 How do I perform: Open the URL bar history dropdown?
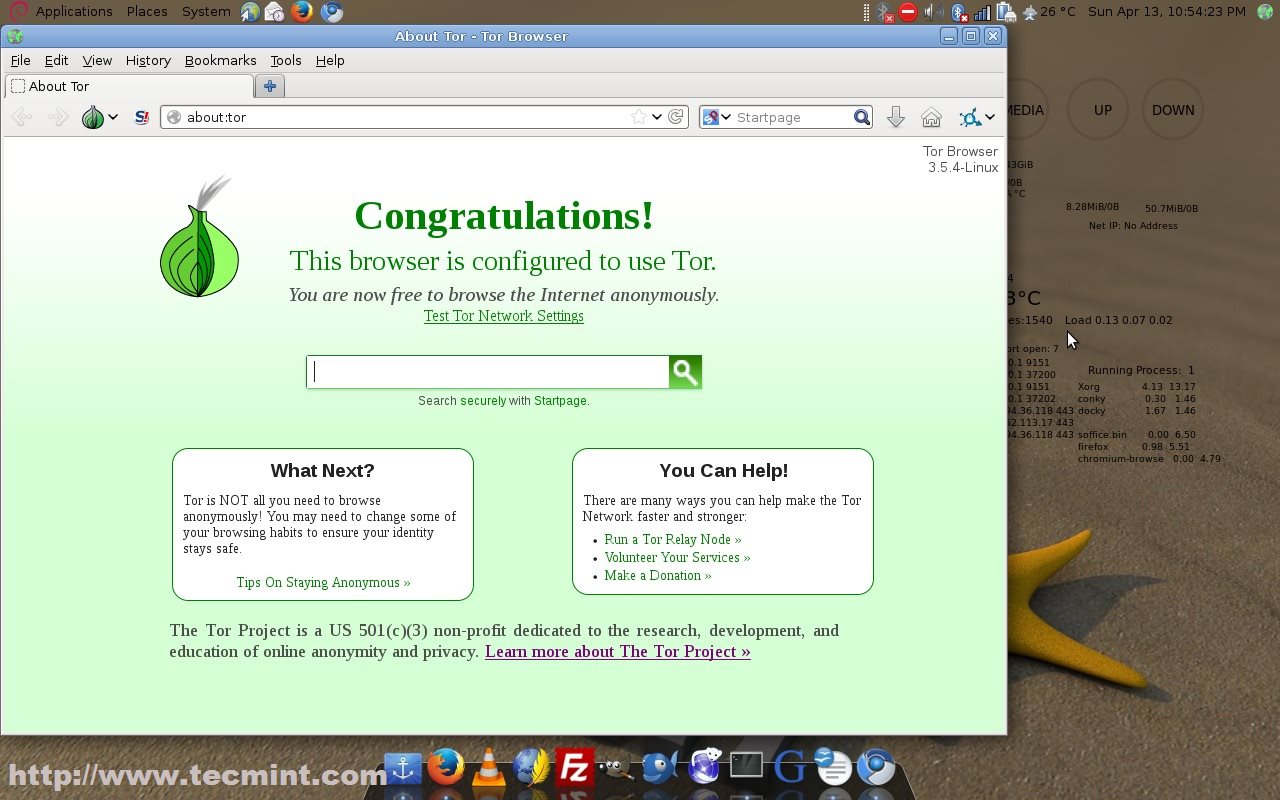(656, 117)
